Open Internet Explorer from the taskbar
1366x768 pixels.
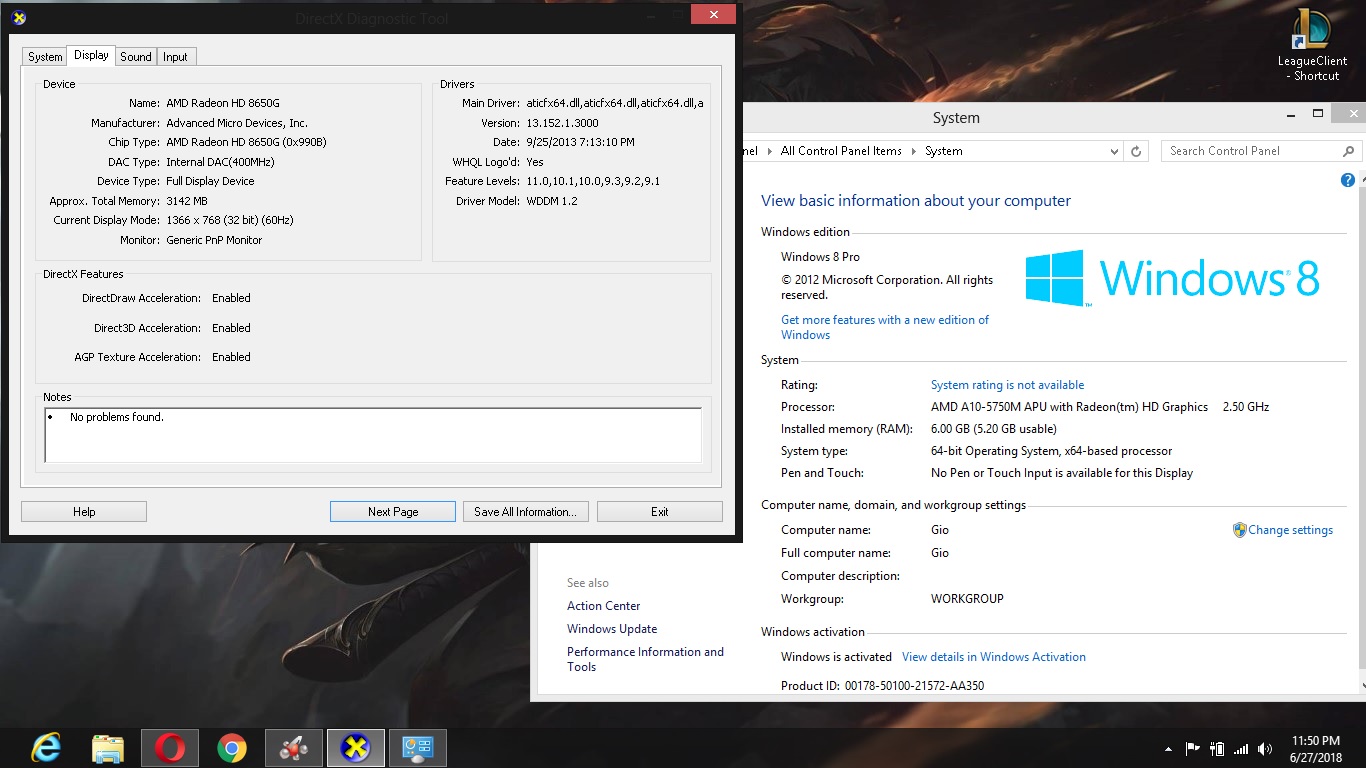coord(46,748)
